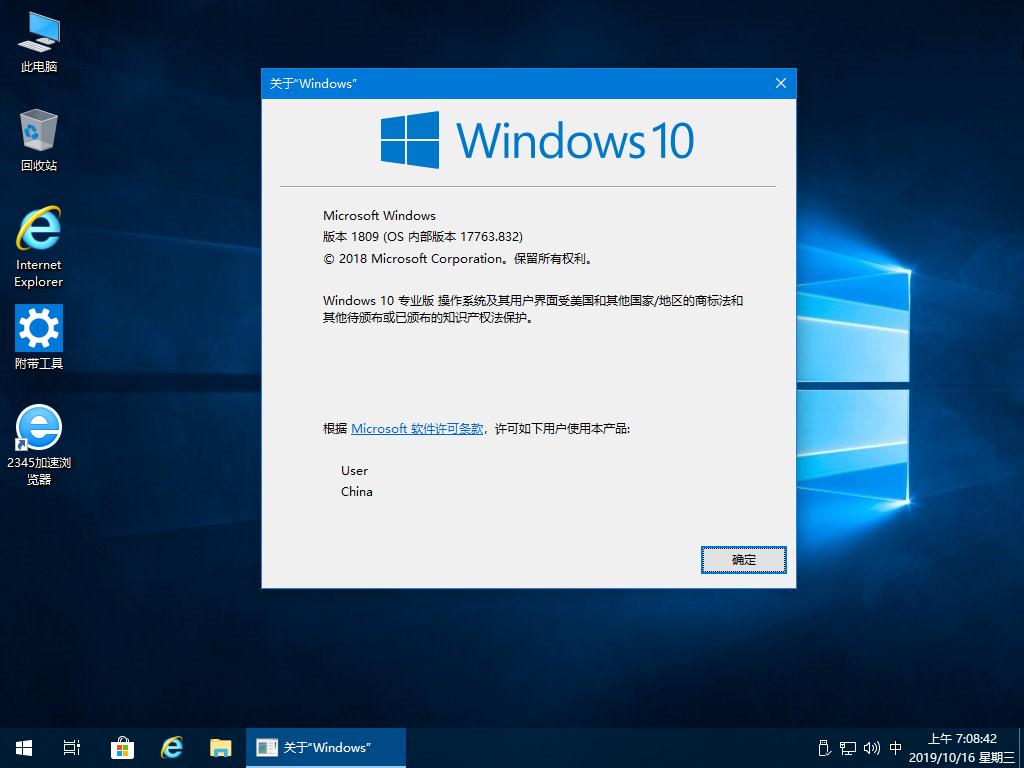Open the 此电脑 desktop icon
The height and width of the screenshot is (768, 1024).
[39, 41]
